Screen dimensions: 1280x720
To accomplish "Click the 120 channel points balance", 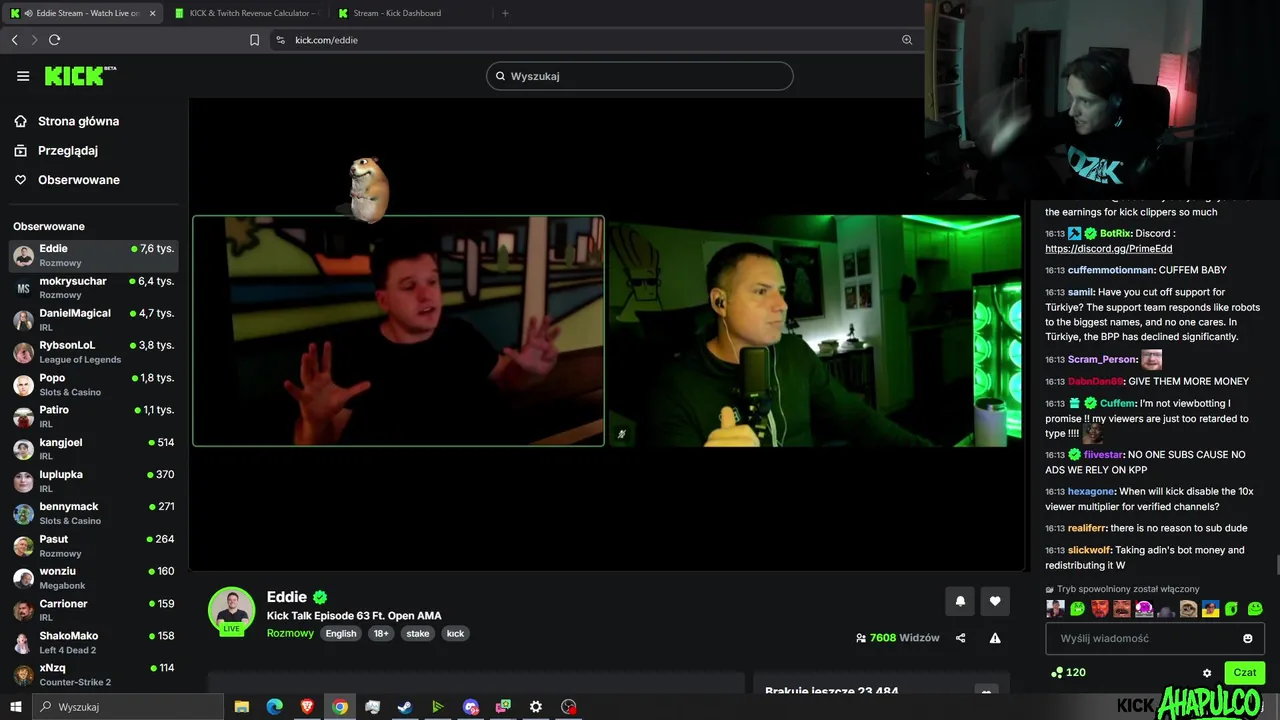I will click(x=1068, y=673).
